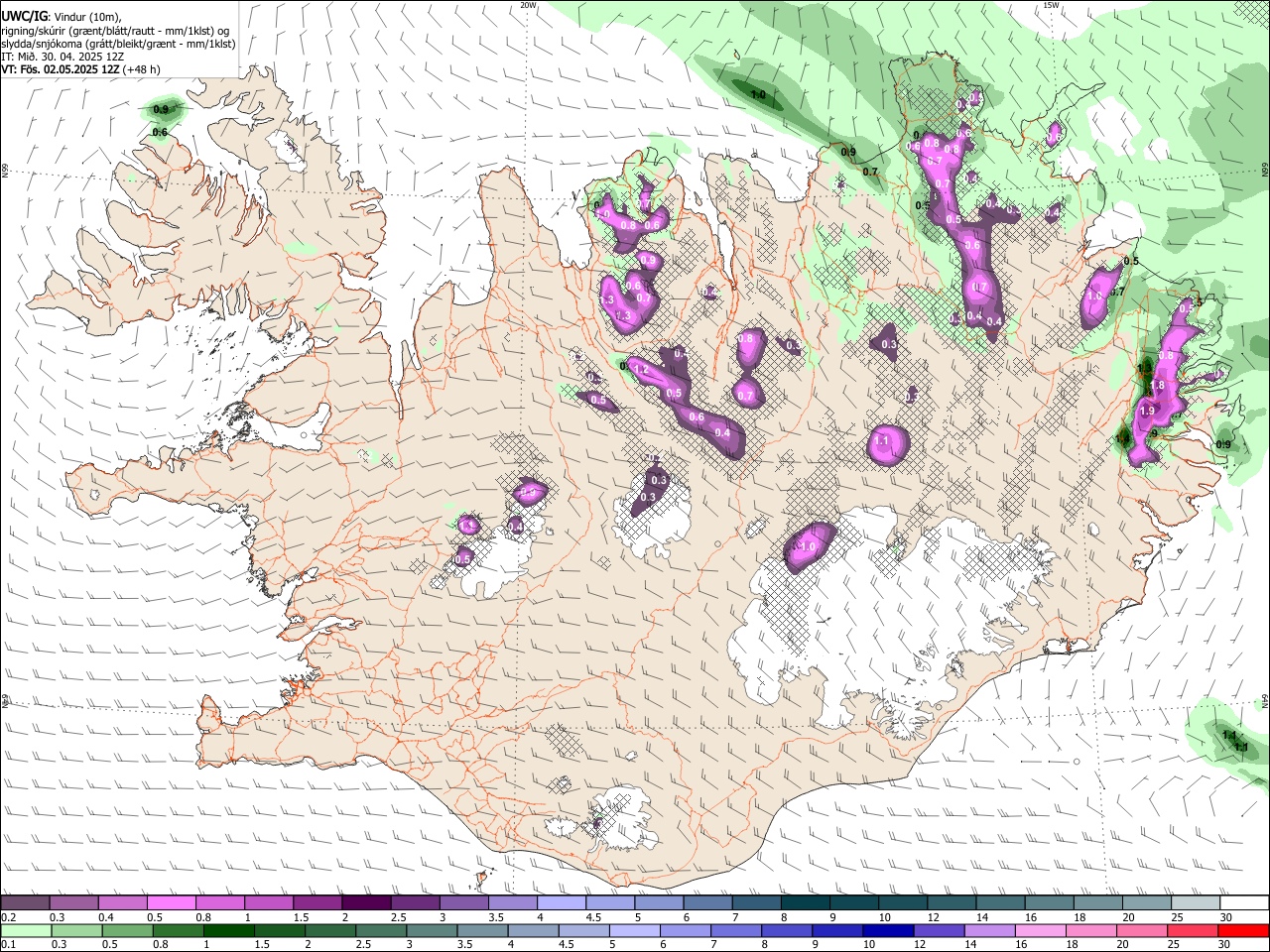Select the upper-row 25 light gray swatch

click(1196, 903)
